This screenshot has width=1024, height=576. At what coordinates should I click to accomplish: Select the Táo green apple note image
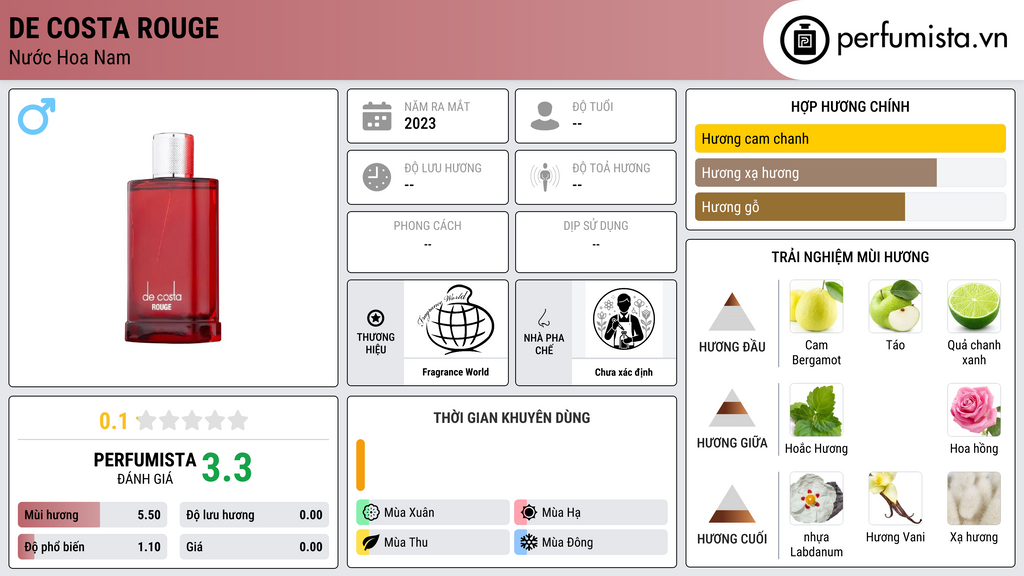[895, 306]
